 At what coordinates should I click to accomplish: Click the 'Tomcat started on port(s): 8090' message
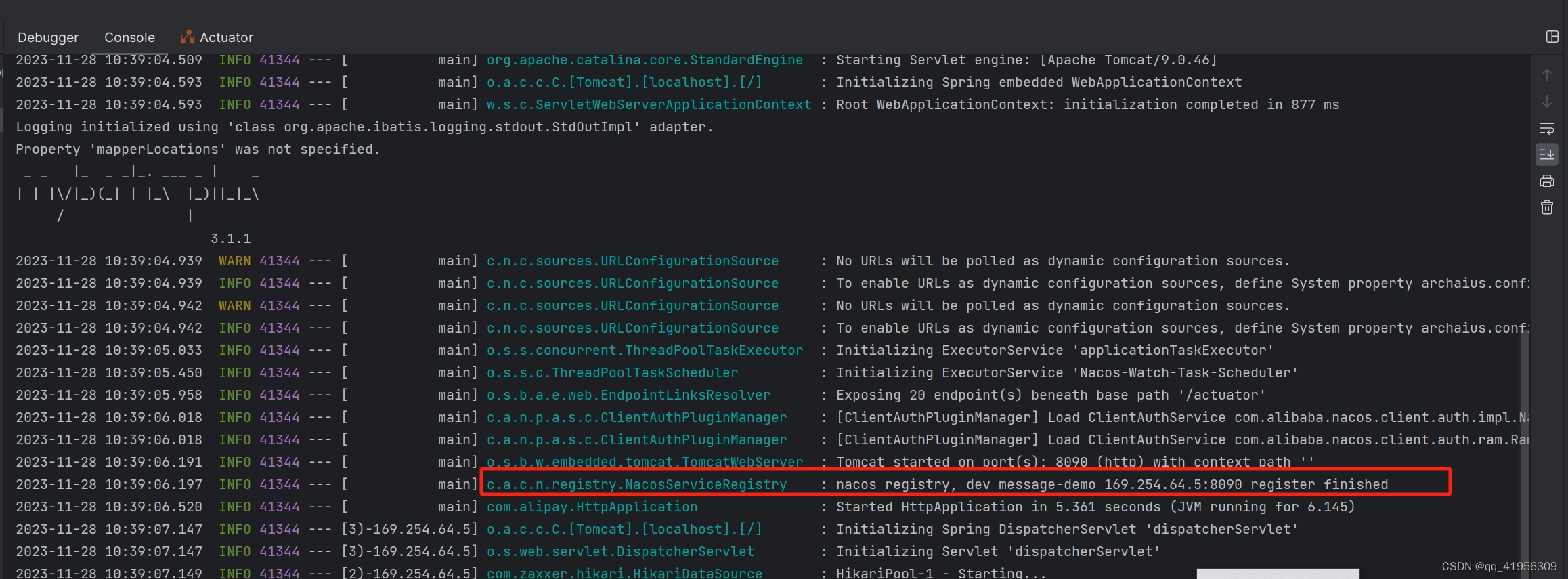coord(1074,462)
